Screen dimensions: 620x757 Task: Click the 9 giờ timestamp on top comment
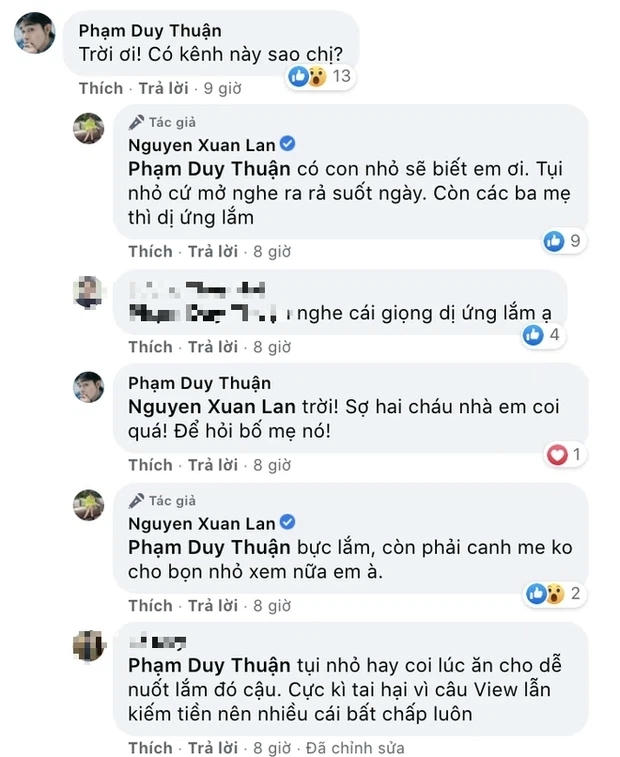(222, 88)
